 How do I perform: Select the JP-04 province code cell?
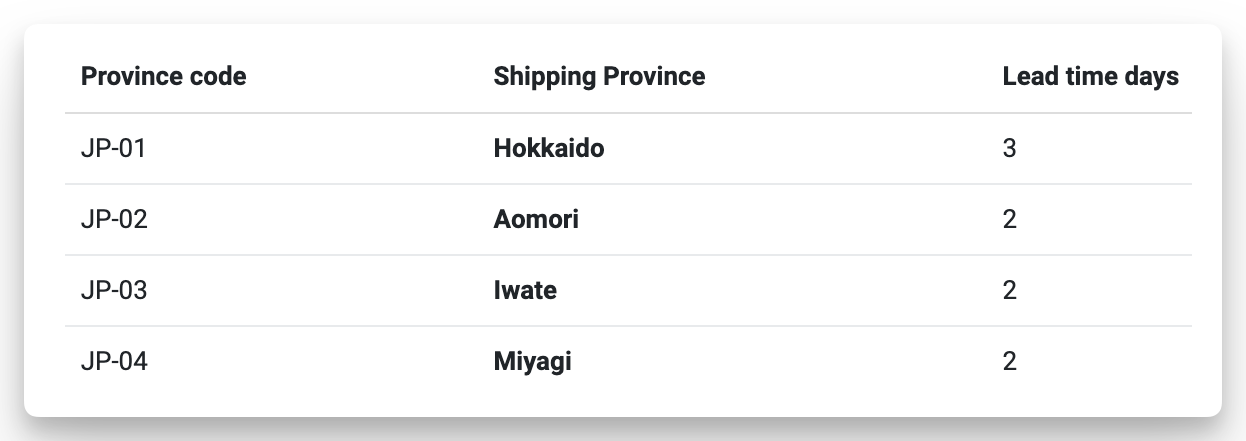pos(114,362)
